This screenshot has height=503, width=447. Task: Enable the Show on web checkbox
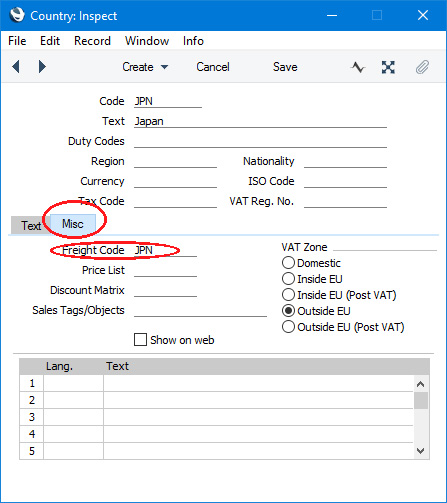[x=140, y=340]
